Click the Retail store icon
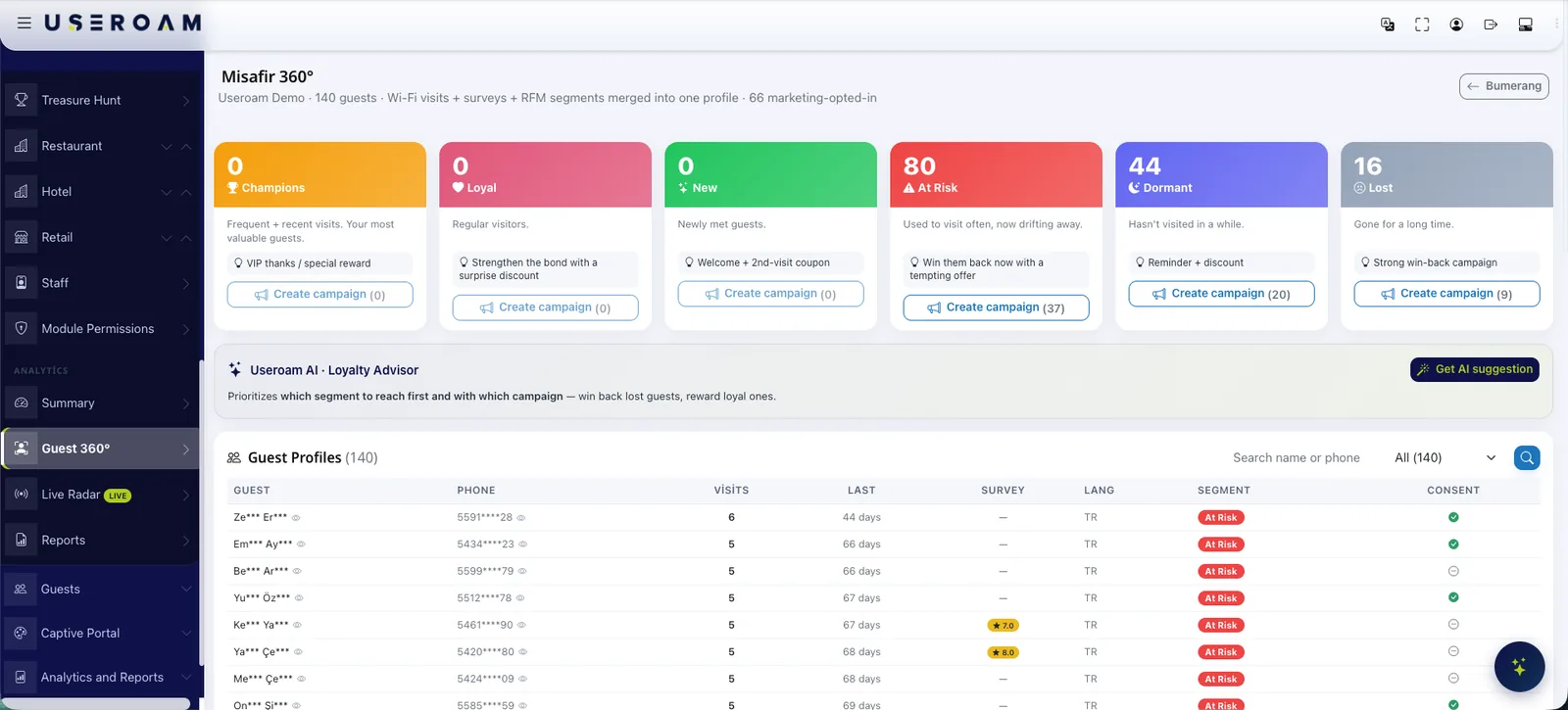The height and width of the screenshot is (710, 1568). (x=22, y=237)
